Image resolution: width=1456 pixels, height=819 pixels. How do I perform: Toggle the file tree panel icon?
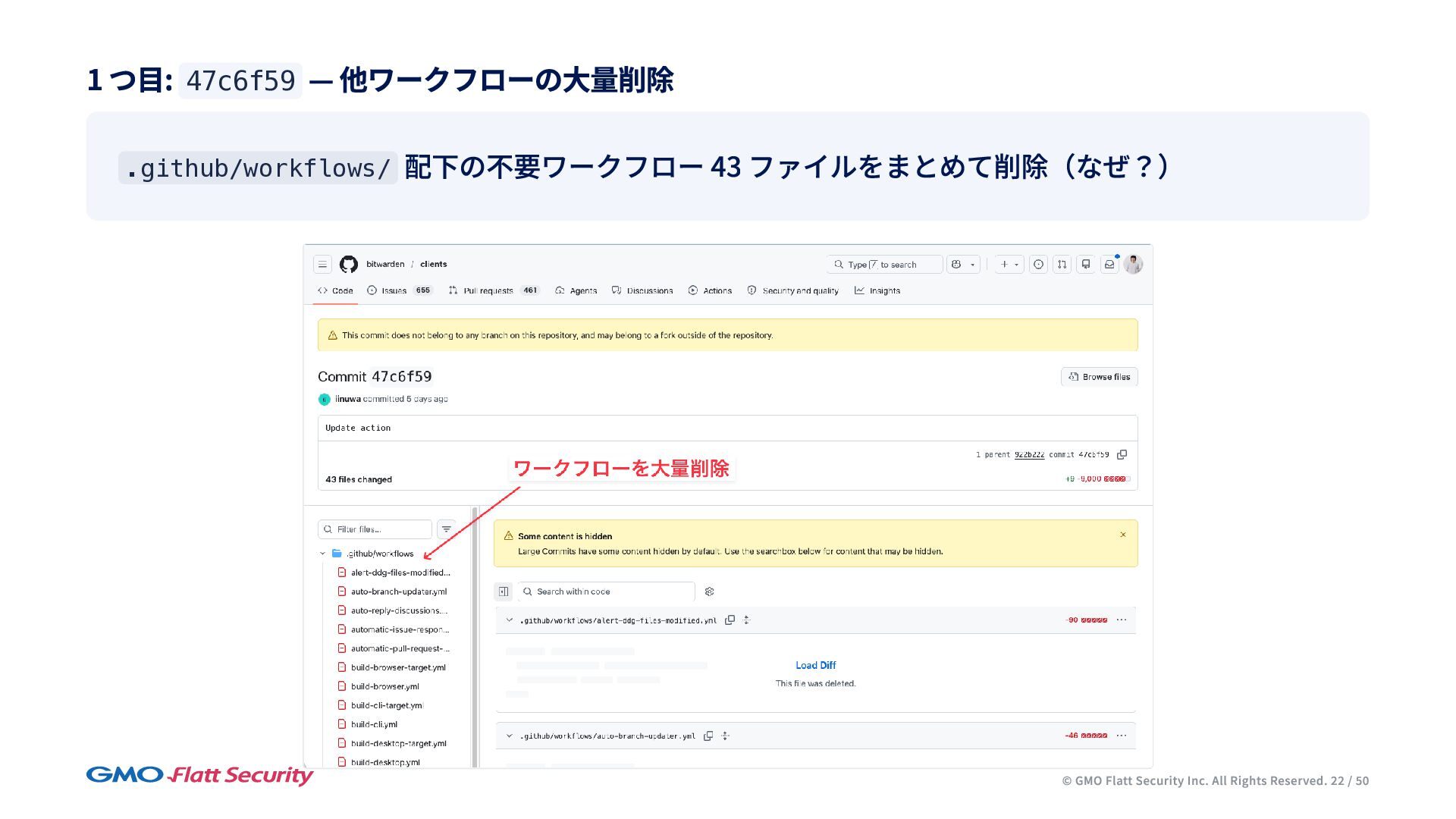[504, 591]
